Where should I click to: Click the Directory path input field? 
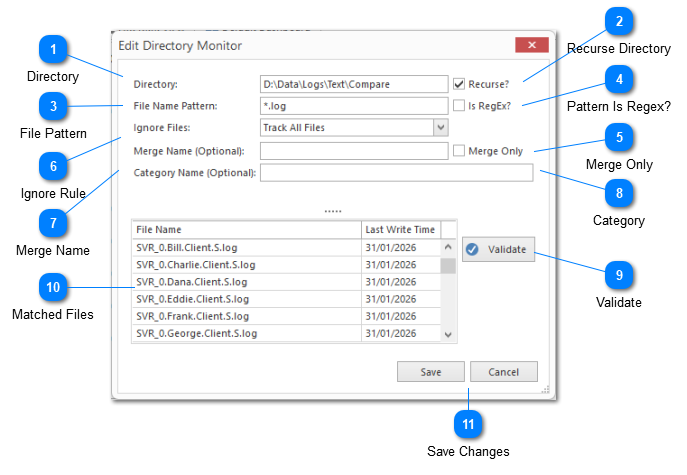tap(354, 84)
